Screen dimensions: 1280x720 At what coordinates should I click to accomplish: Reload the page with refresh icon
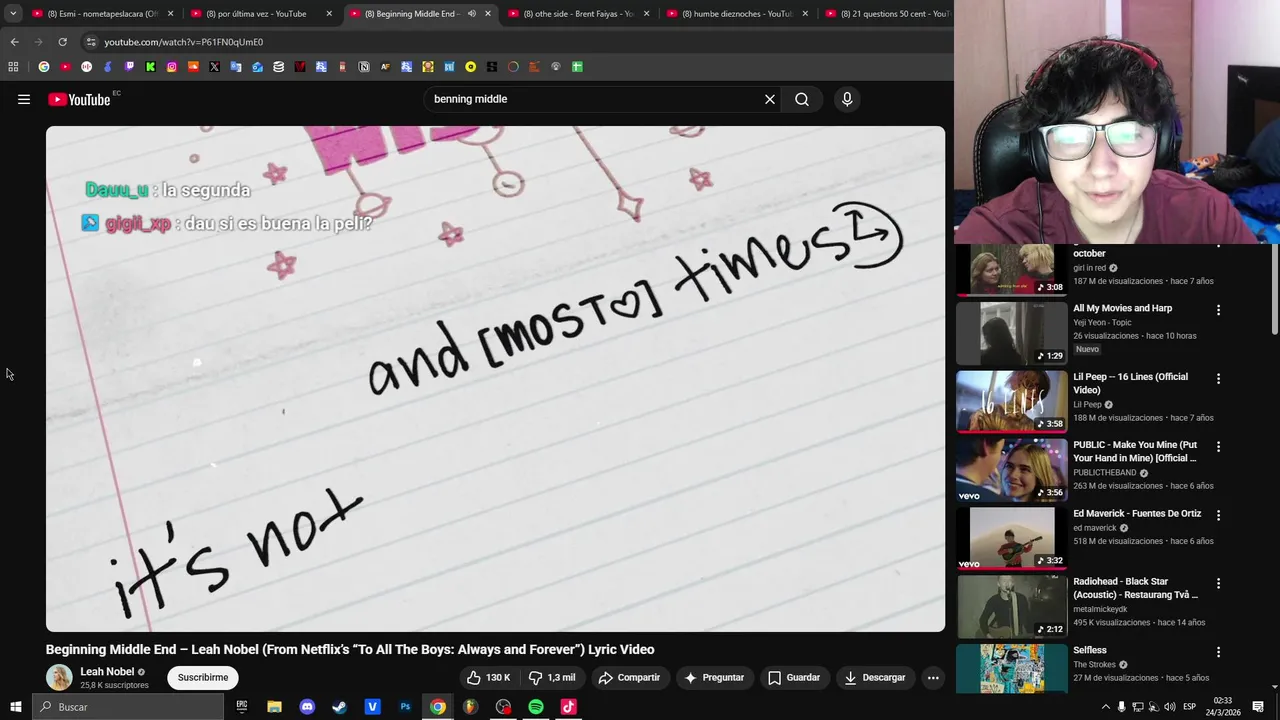click(62, 42)
